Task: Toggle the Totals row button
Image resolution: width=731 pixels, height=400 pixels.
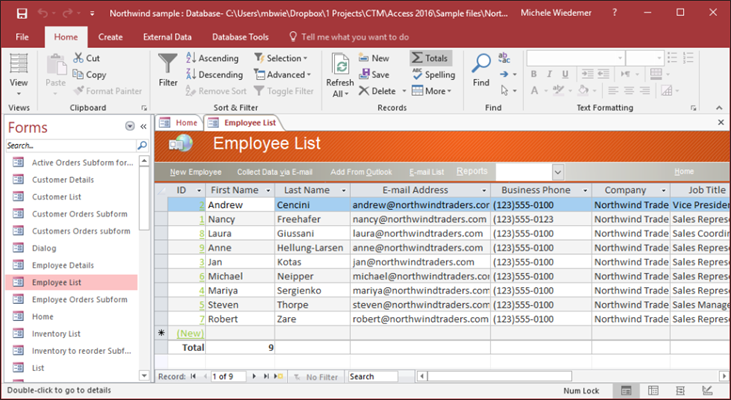Action: click(x=431, y=58)
